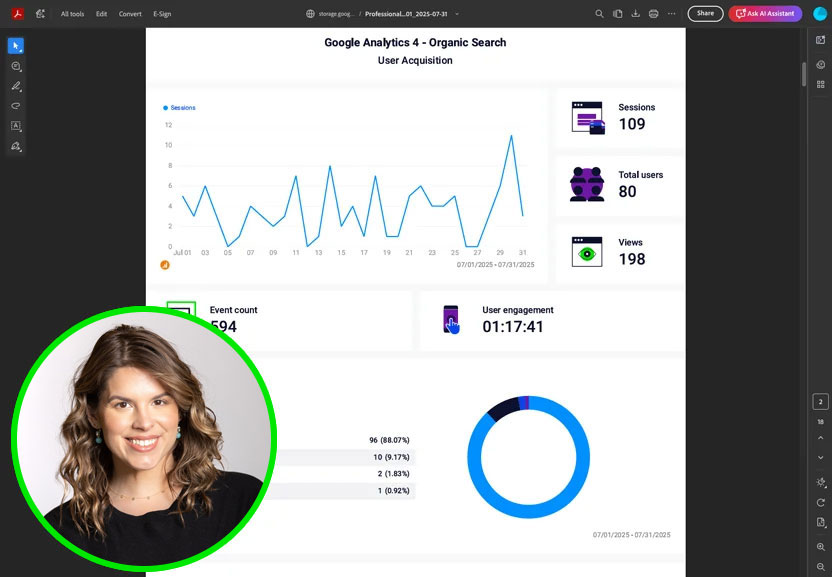The image size is (832, 577).
Task: Open the page display options icon
Action: pyautogui.click(x=820, y=522)
